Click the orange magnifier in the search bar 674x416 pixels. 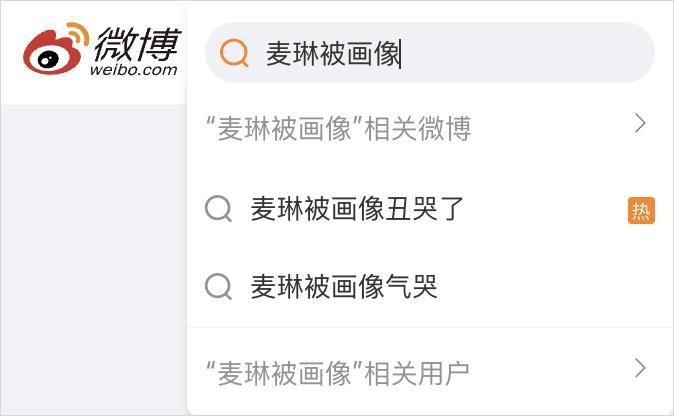[x=234, y=53]
